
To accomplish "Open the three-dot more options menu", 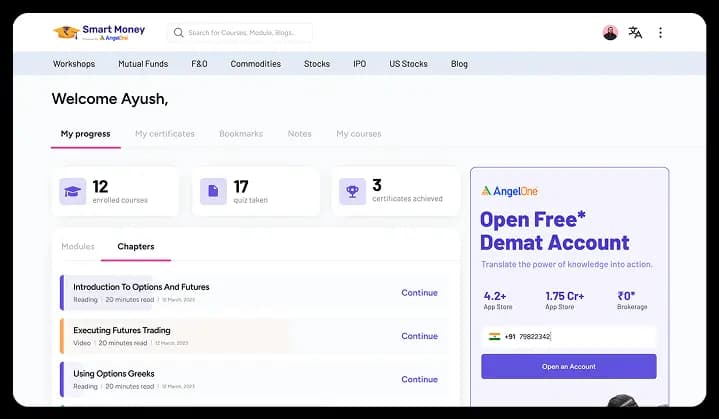I will [x=660, y=33].
